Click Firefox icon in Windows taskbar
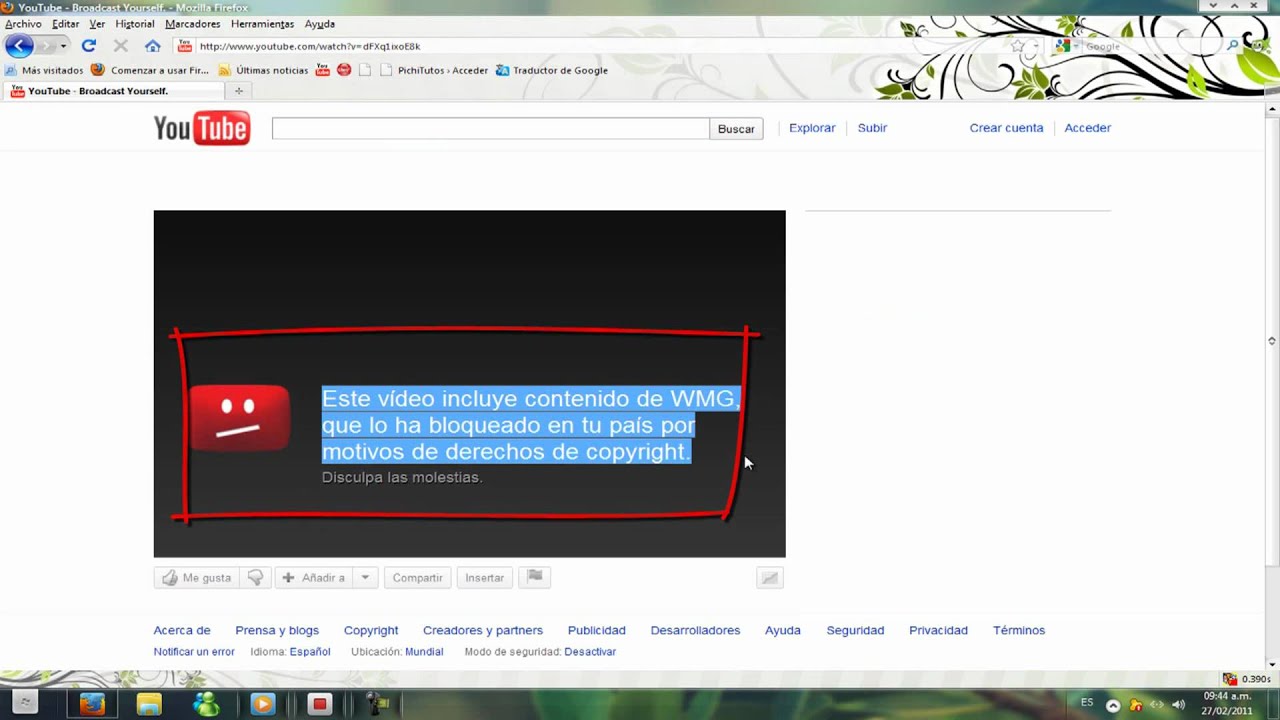The image size is (1280, 720). (x=92, y=704)
